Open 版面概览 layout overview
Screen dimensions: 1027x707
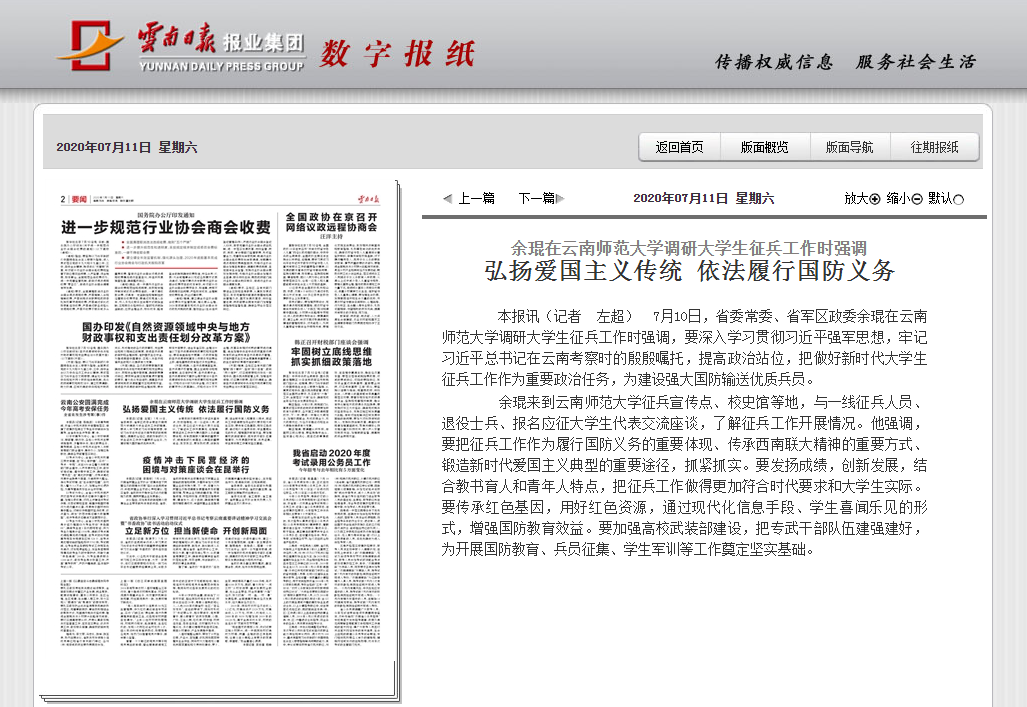click(x=764, y=147)
